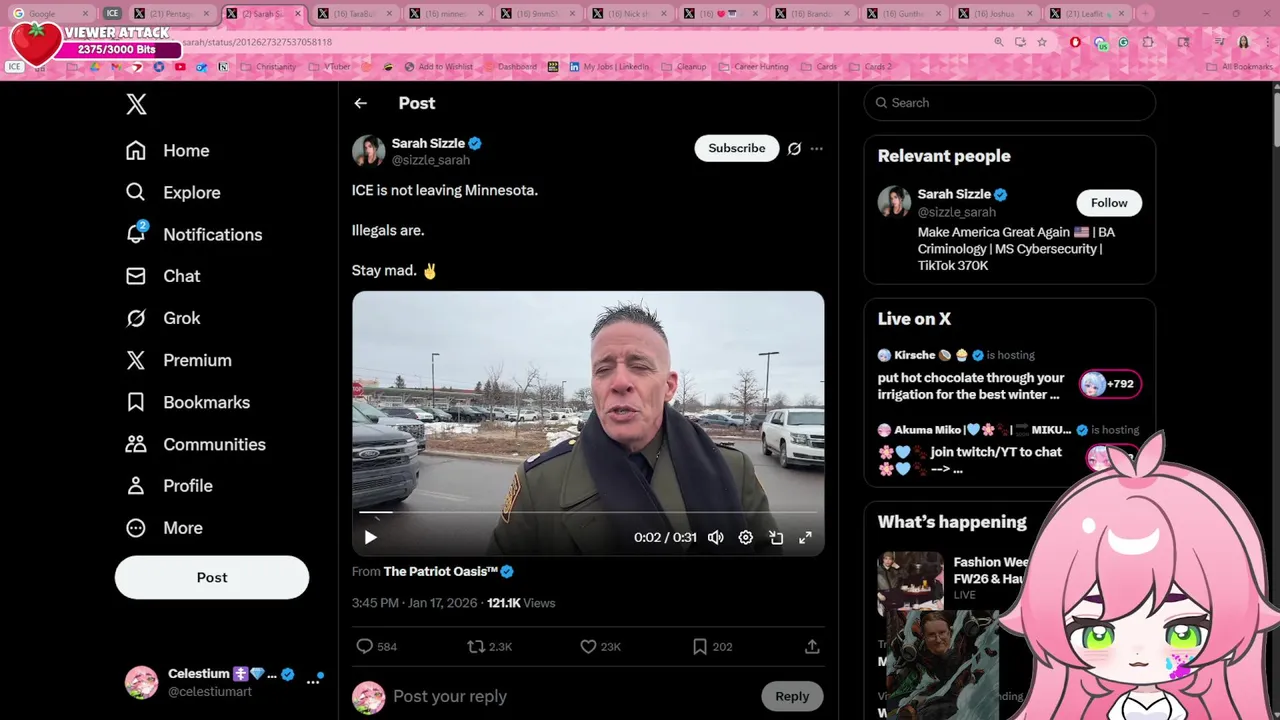Open the Chrome profile avatar
Viewport: 1280px width, 720px height.
point(1244,42)
